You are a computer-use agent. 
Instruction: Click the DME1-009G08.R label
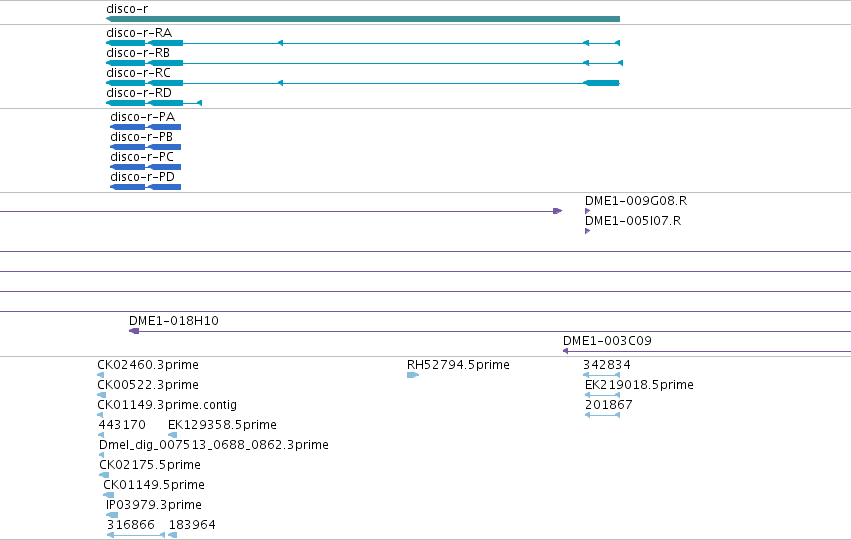[636, 201]
